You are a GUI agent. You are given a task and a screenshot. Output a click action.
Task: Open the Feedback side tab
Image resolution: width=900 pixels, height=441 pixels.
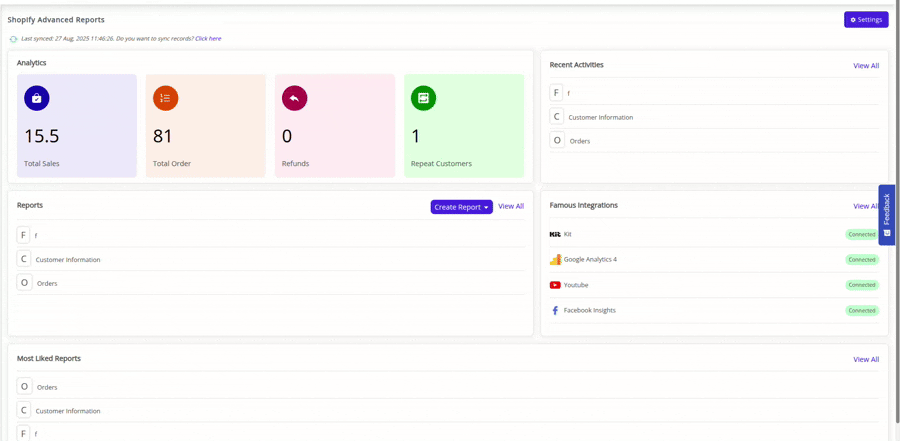pyautogui.click(x=886, y=214)
